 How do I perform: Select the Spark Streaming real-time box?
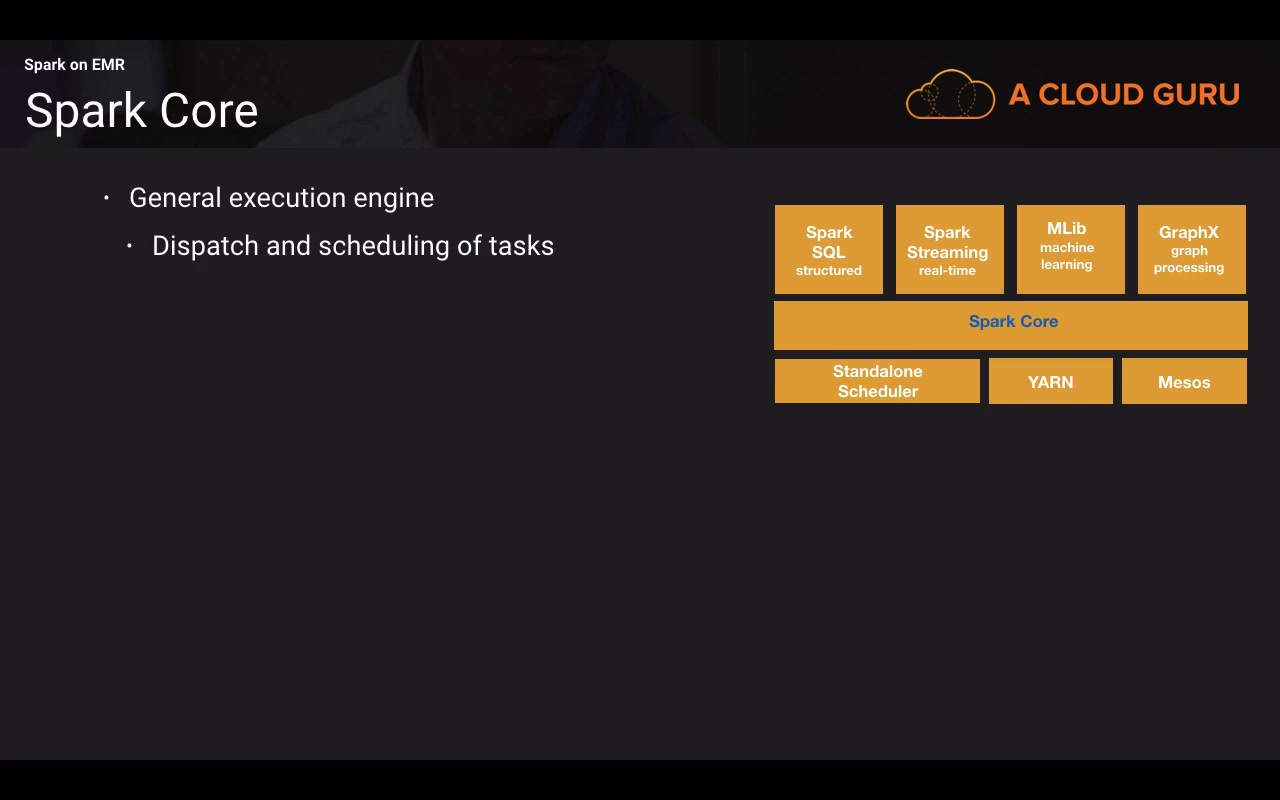pyautogui.click(x=949, y=250)
